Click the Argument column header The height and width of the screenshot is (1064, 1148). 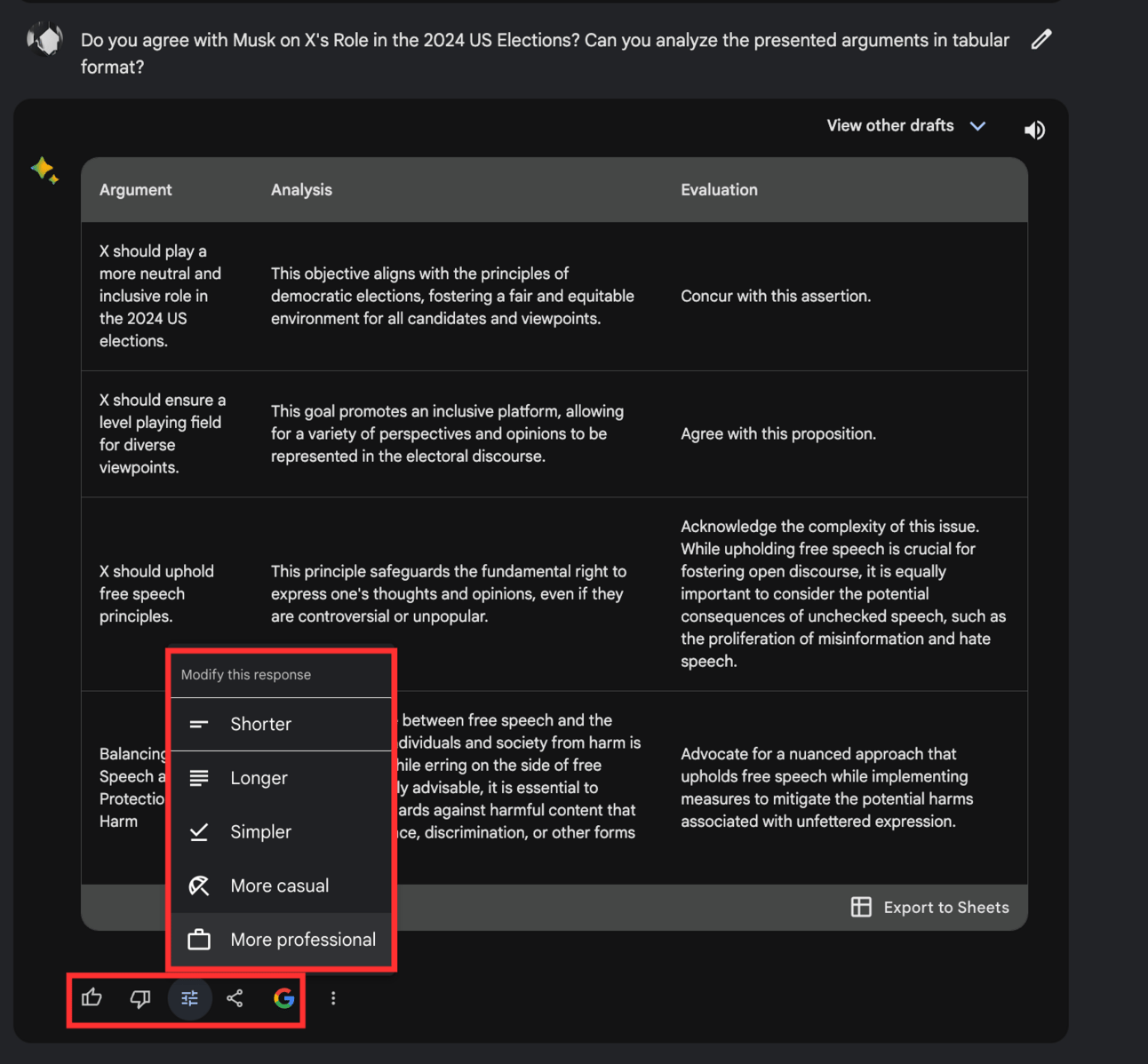tap(136, 190)
